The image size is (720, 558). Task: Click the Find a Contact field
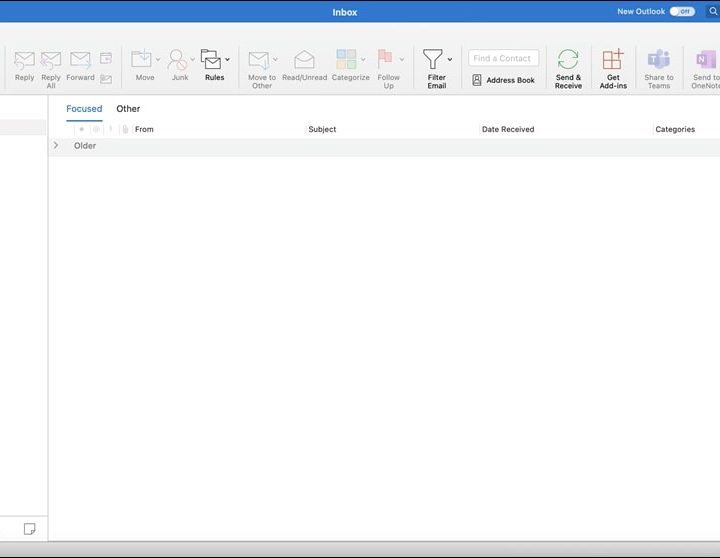click(503, 58)
